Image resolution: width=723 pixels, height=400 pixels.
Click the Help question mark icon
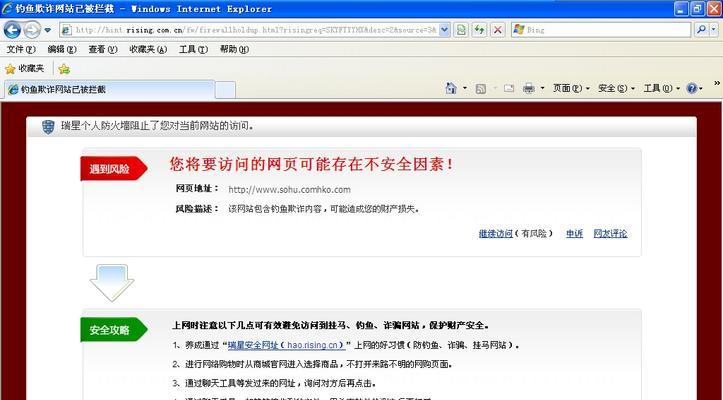[x=692, y=88]
